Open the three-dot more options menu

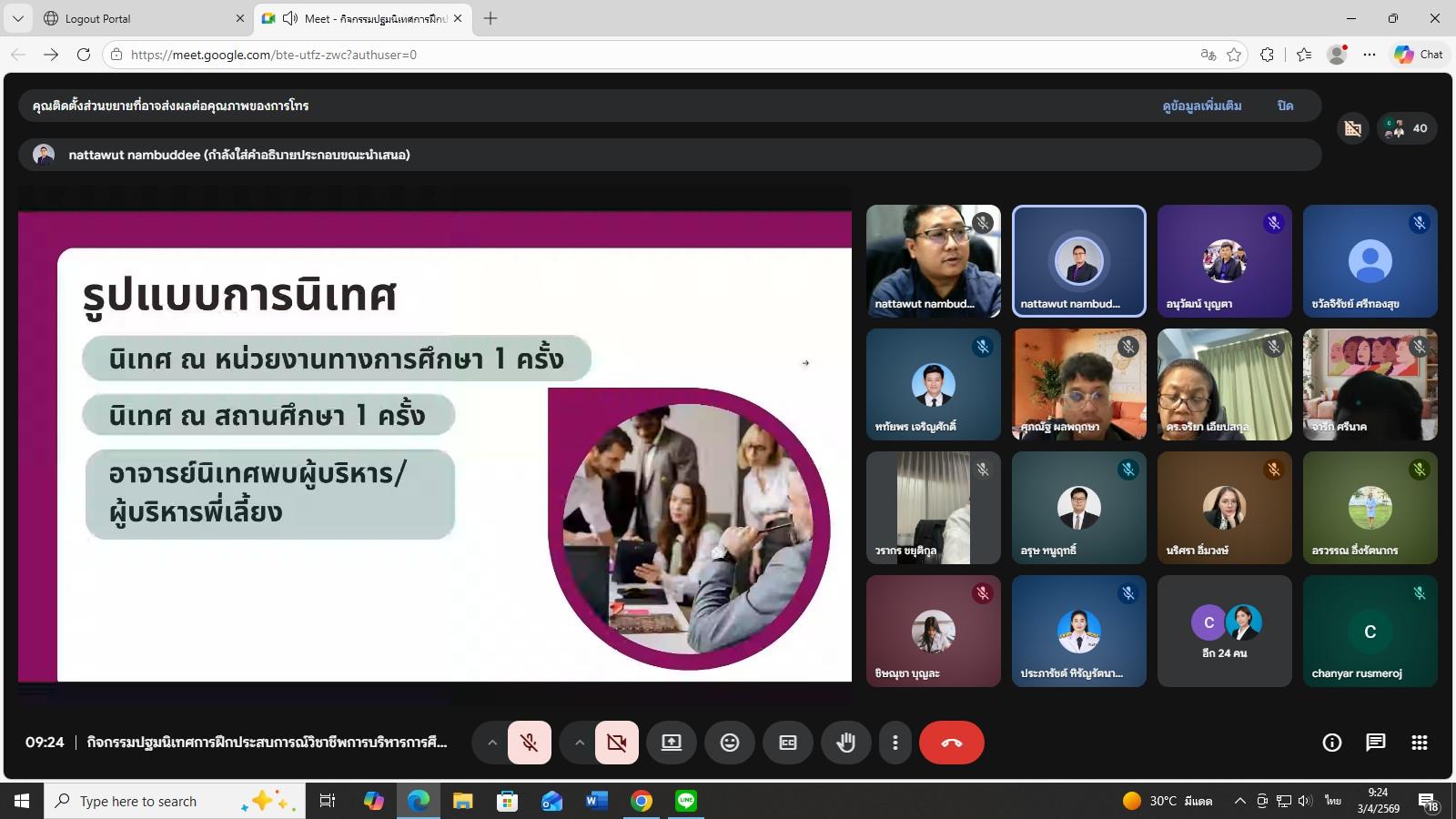[895, 743]
